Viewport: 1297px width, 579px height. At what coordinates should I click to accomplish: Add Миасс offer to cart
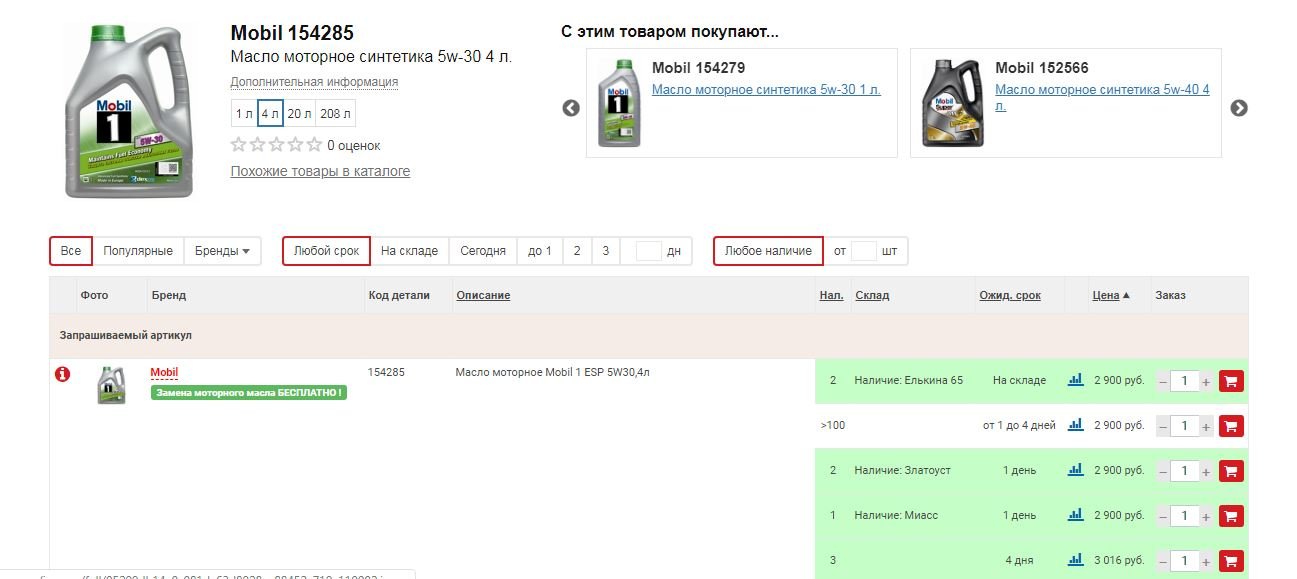(x=1231, y=516)
